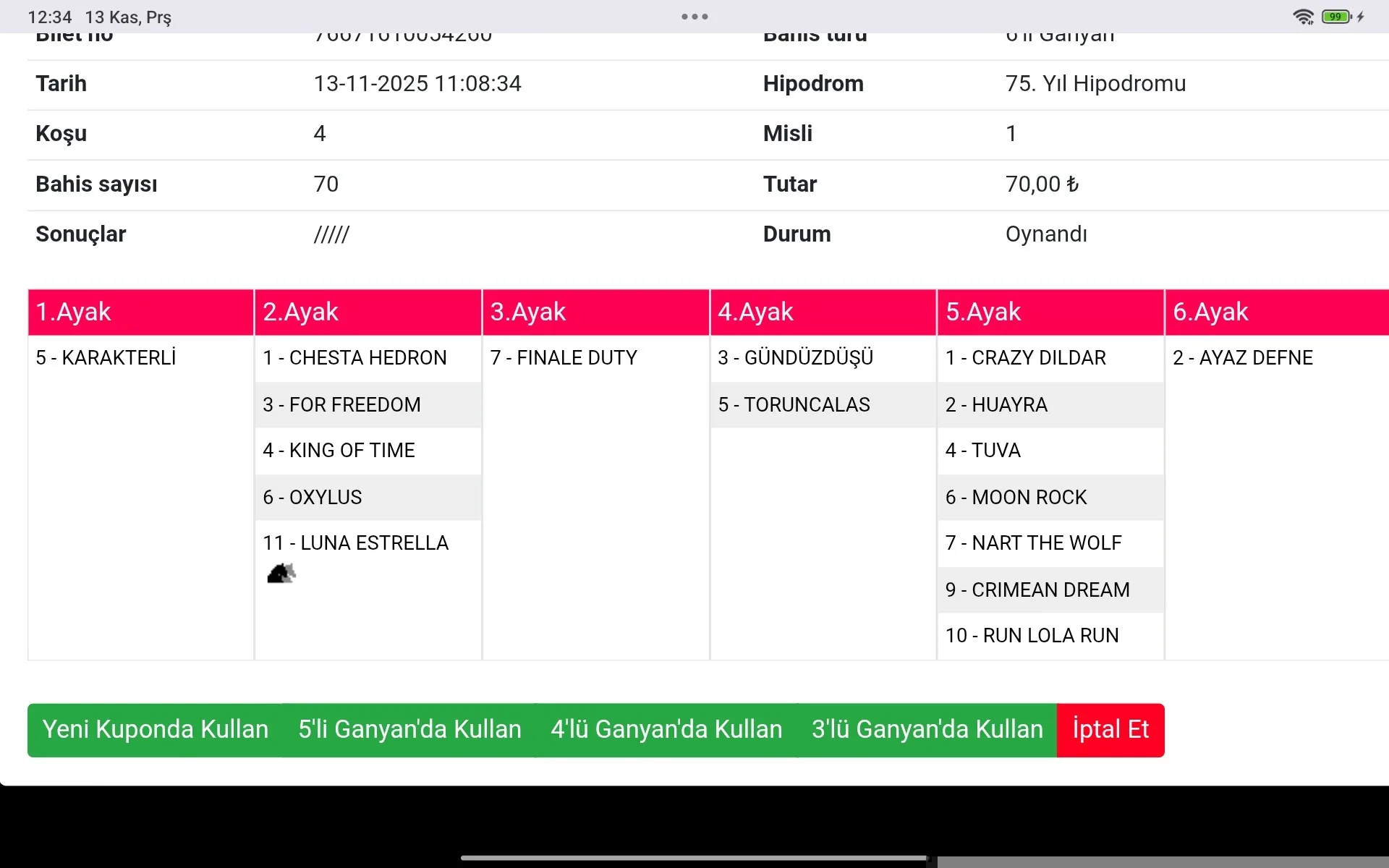Click the 9 - CRIMEAN DREAM entry
Image resolution: width=1389 pixels, height=868 pixels.
[x=1037, y=590]
